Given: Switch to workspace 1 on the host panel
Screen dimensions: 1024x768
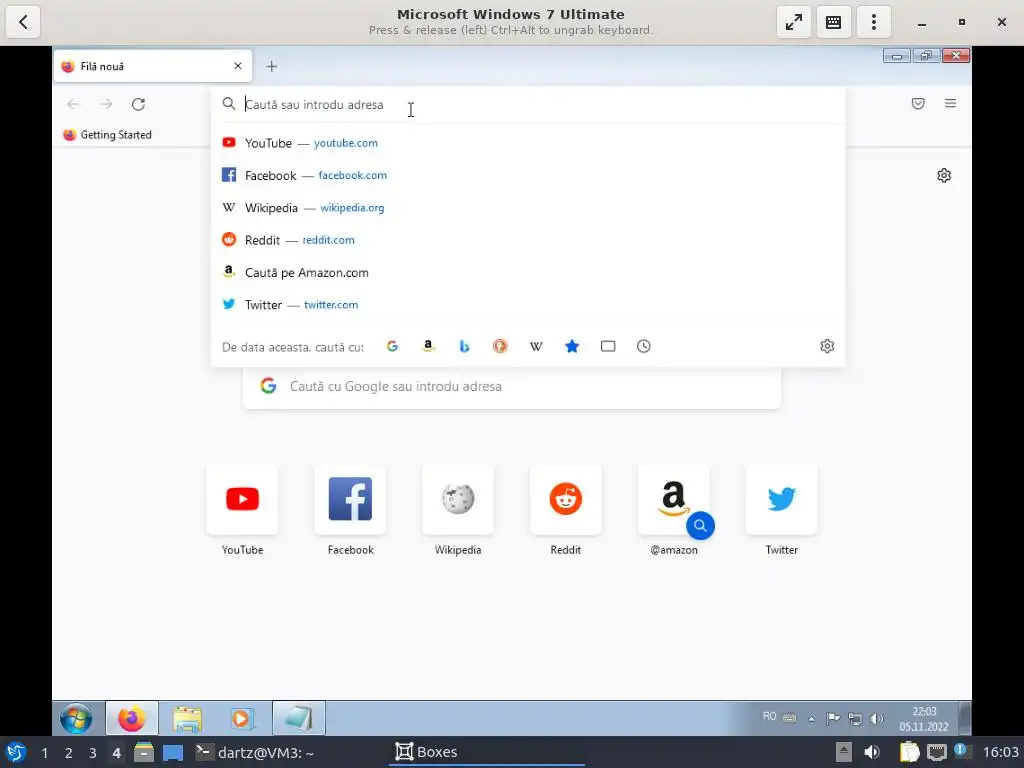Looking at the screenshot, I should tap(44, 753).
